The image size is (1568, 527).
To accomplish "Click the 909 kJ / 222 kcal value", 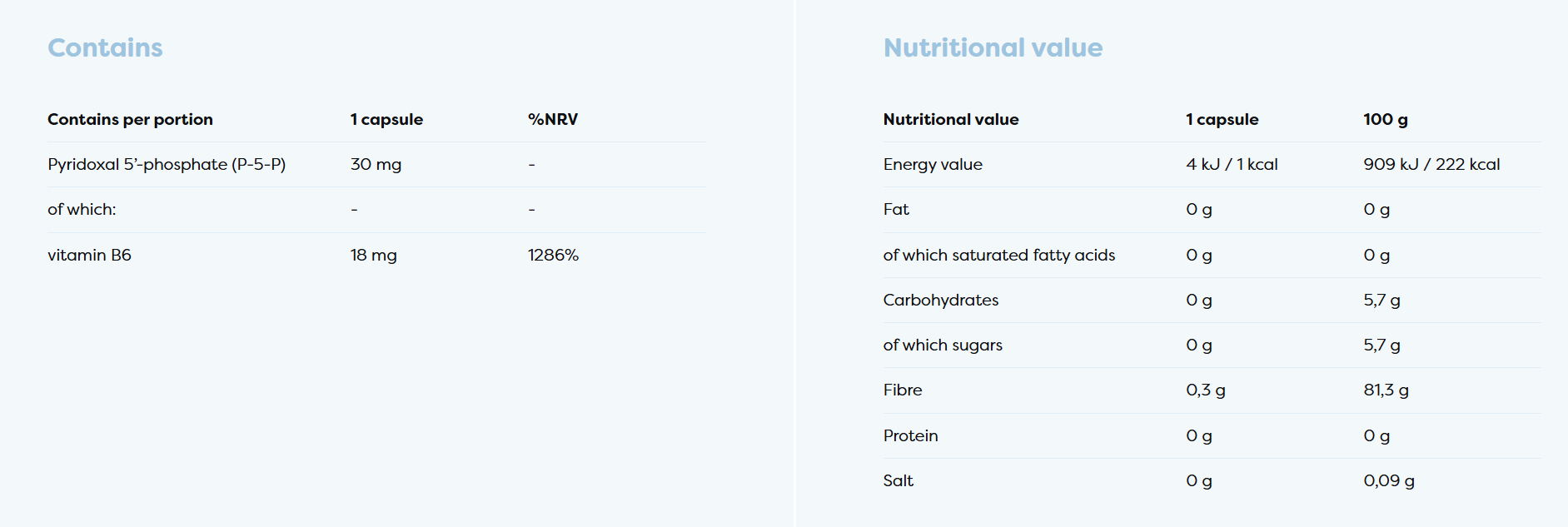I will 1431,165.
